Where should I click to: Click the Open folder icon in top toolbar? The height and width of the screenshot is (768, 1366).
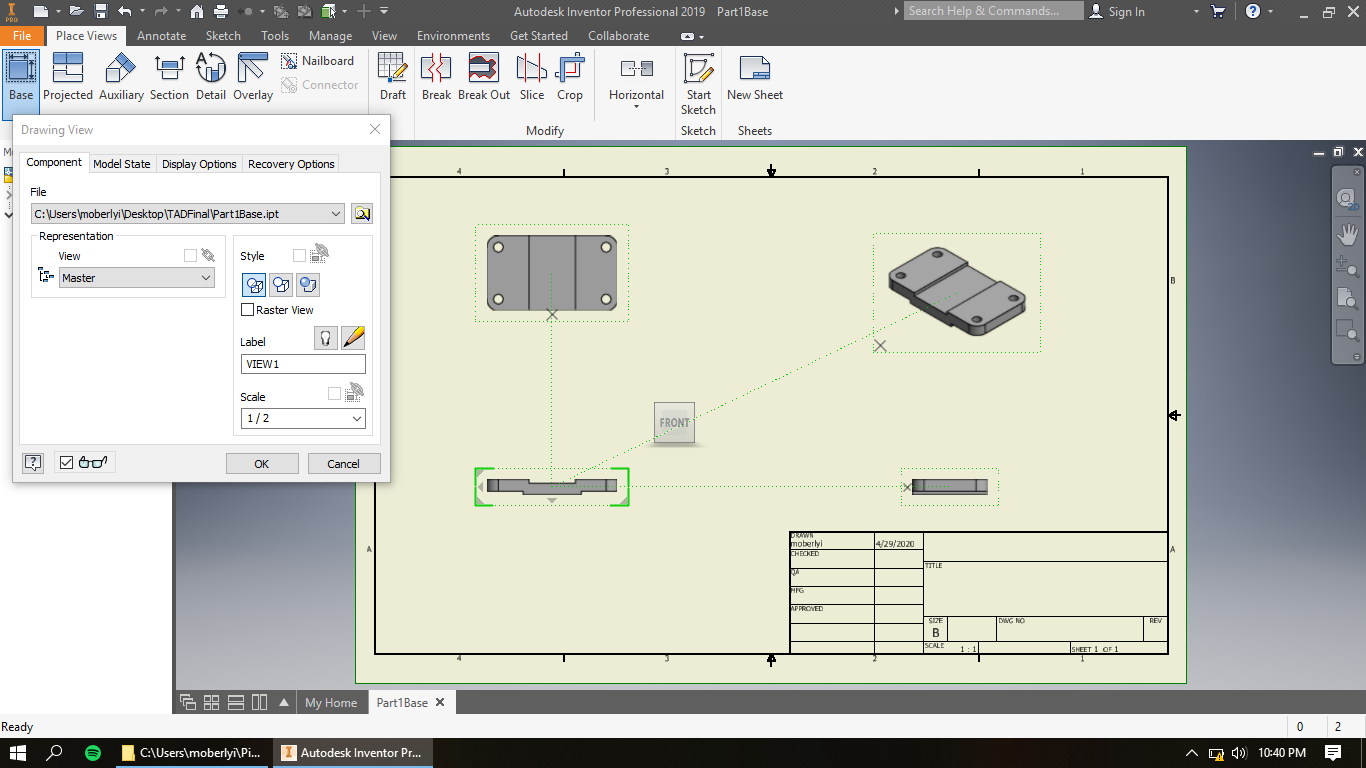77,11
